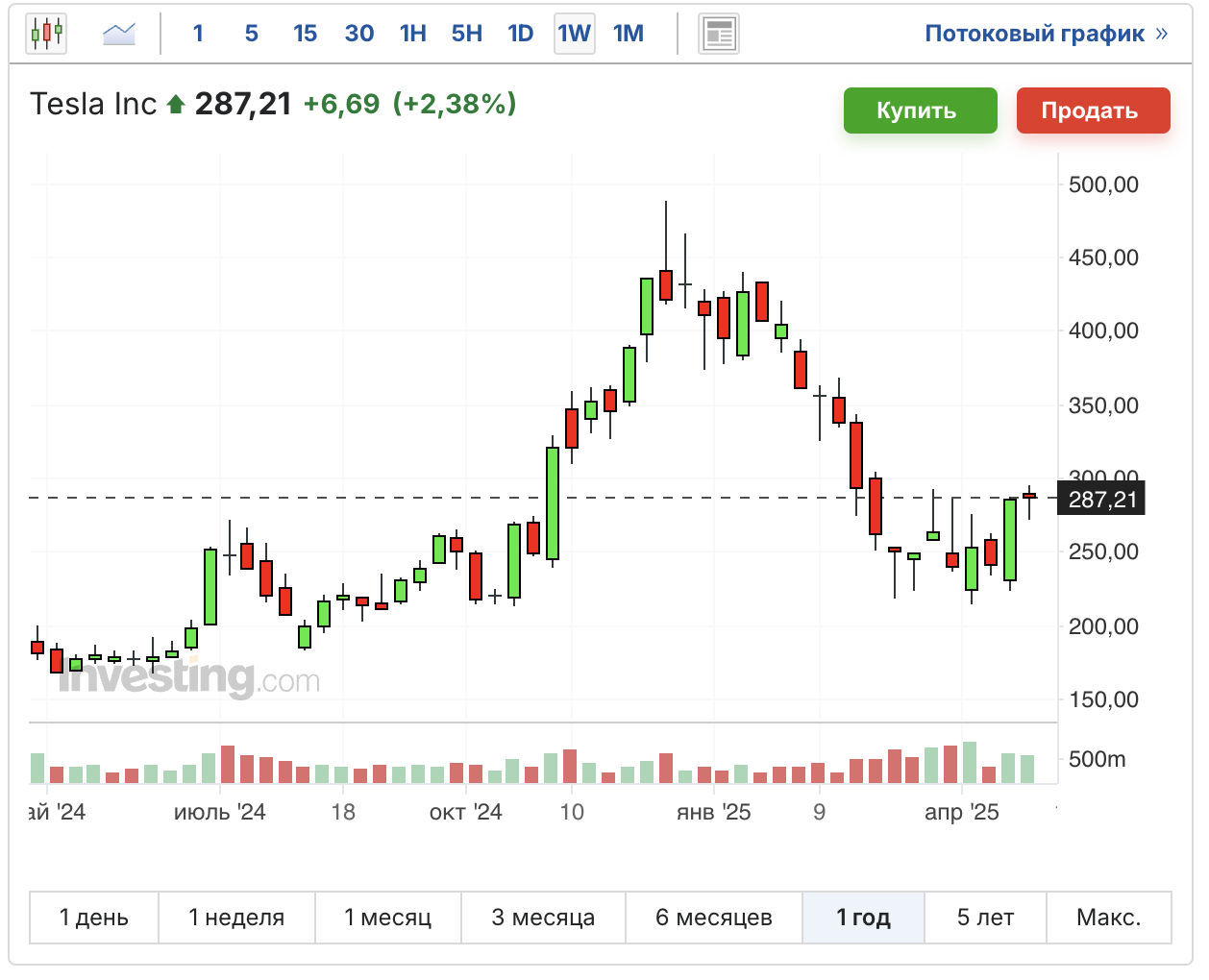Click the green Купить button
This screenshot has width=1209, height=980.
[x=921, y=110]
